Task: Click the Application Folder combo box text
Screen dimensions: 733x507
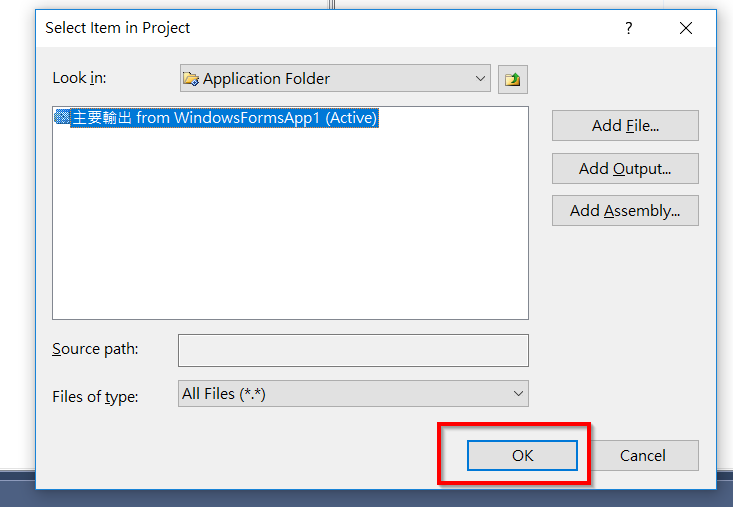Action: click(x=266, y=79)
